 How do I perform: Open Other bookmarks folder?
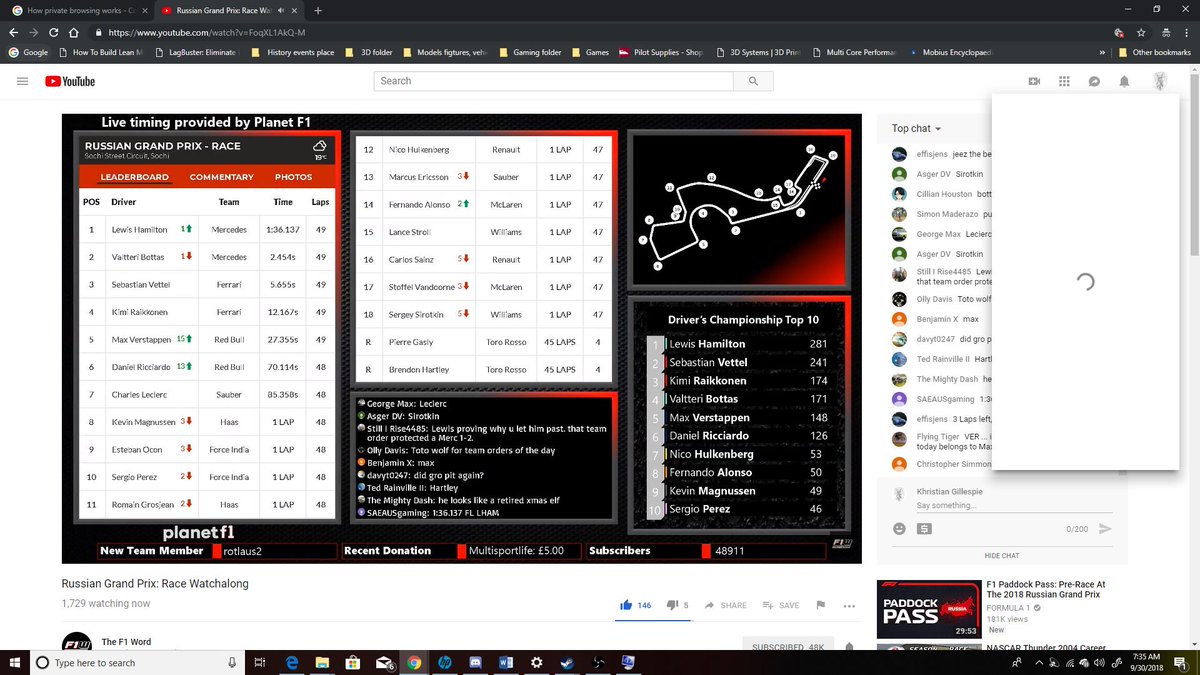[x=1154, y=52]
